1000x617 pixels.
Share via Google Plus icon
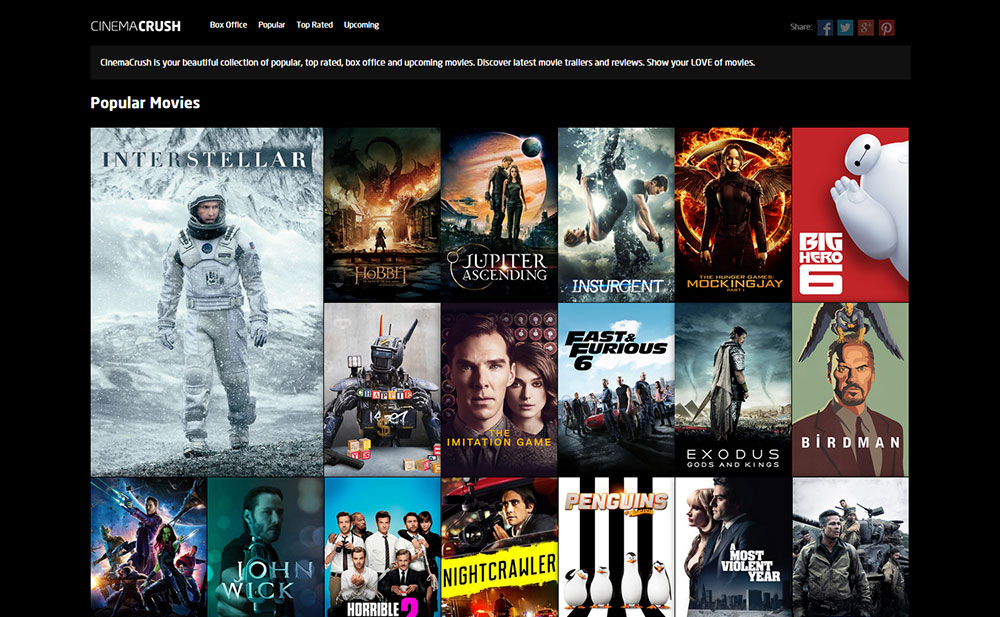pos(866,27)
